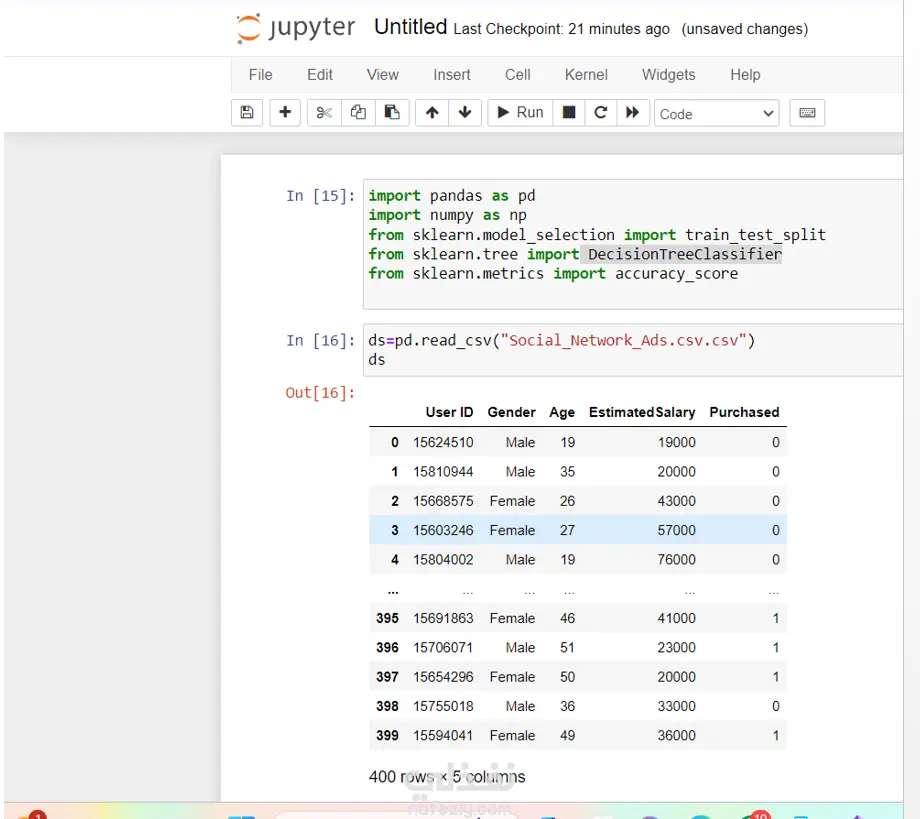Click the Untitled notebook name to rename
The height and width of the screenshot is (819, 920).
click(410, 28)
